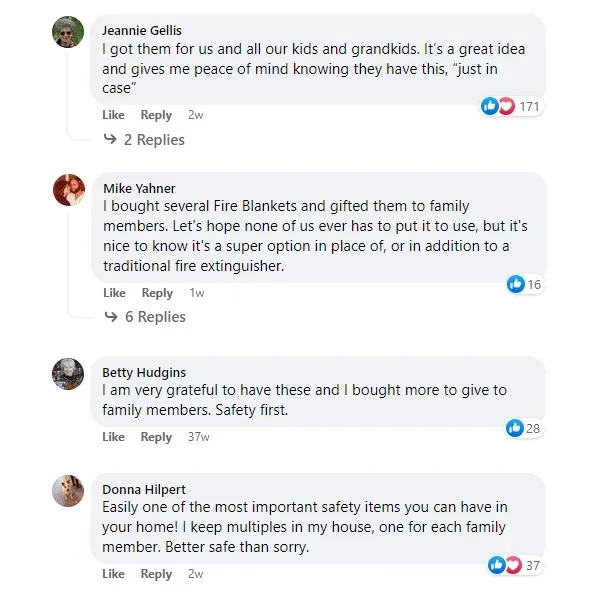Screen dimensions: 600x600
Task: Like Mike Yahner's comment
Action: click(x=114, y=293)
